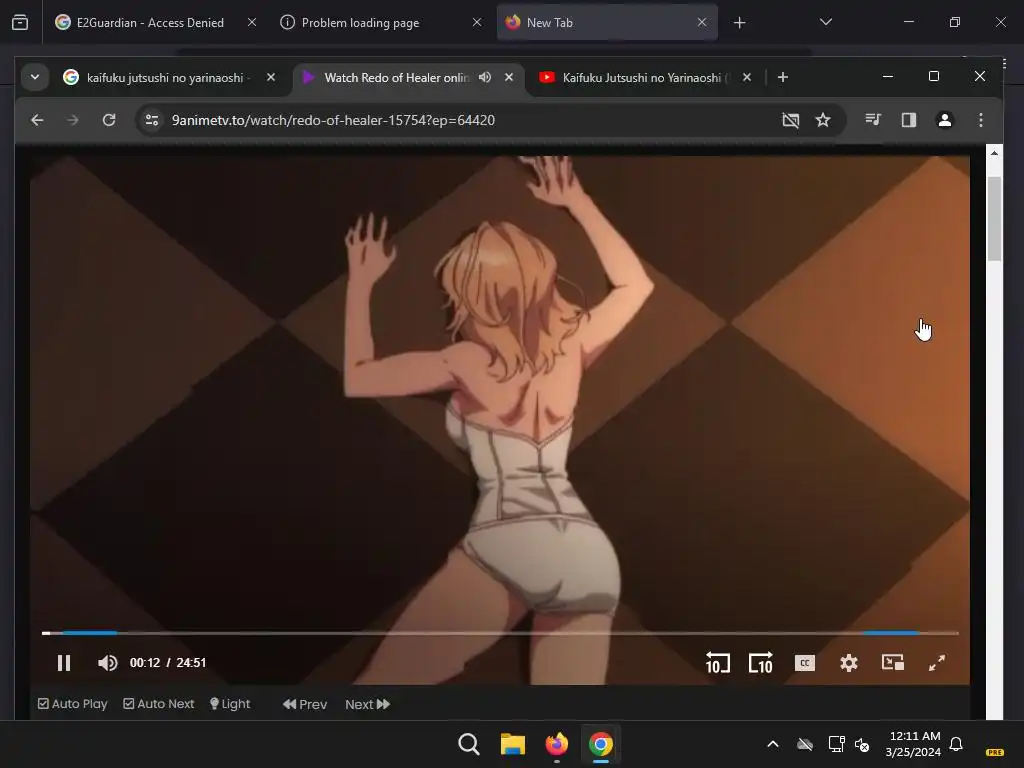Toggle the Auto Next checkbox
This screenshot has width=1024, height=768.
(159, 704)
